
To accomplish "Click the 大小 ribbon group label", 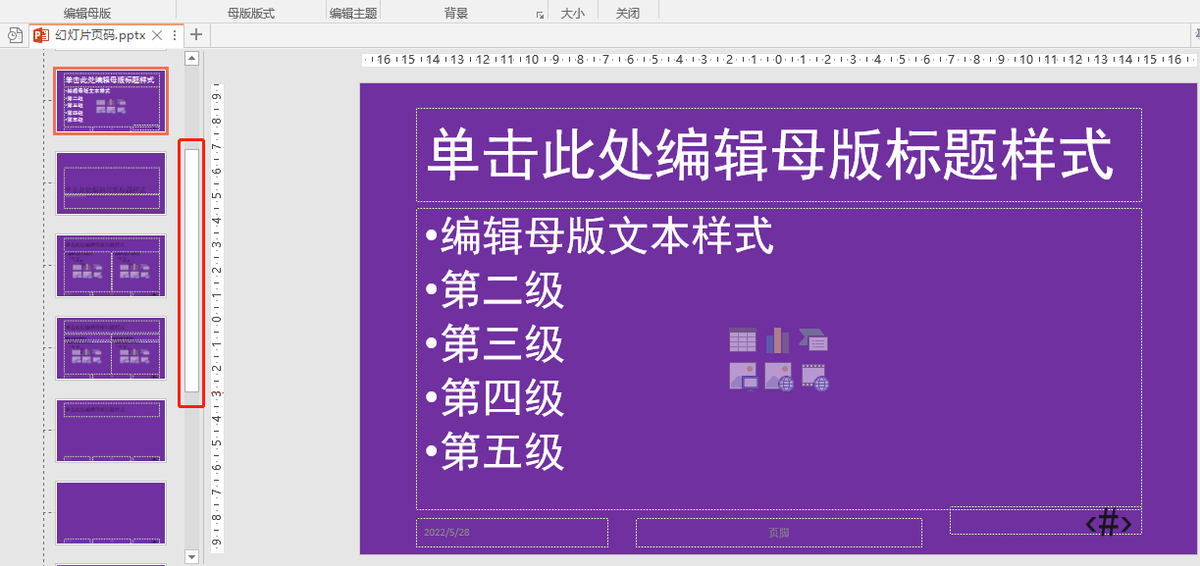I will [572, 14].
